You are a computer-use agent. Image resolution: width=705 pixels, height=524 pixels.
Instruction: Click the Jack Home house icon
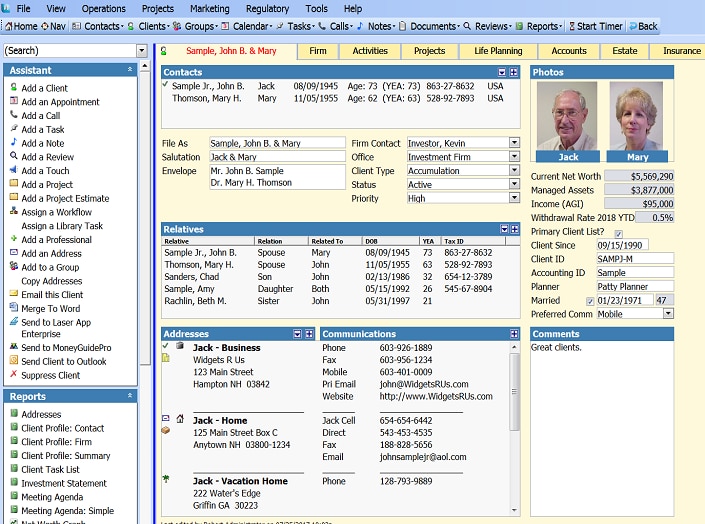pyautogui.click(x=180, y=419)
